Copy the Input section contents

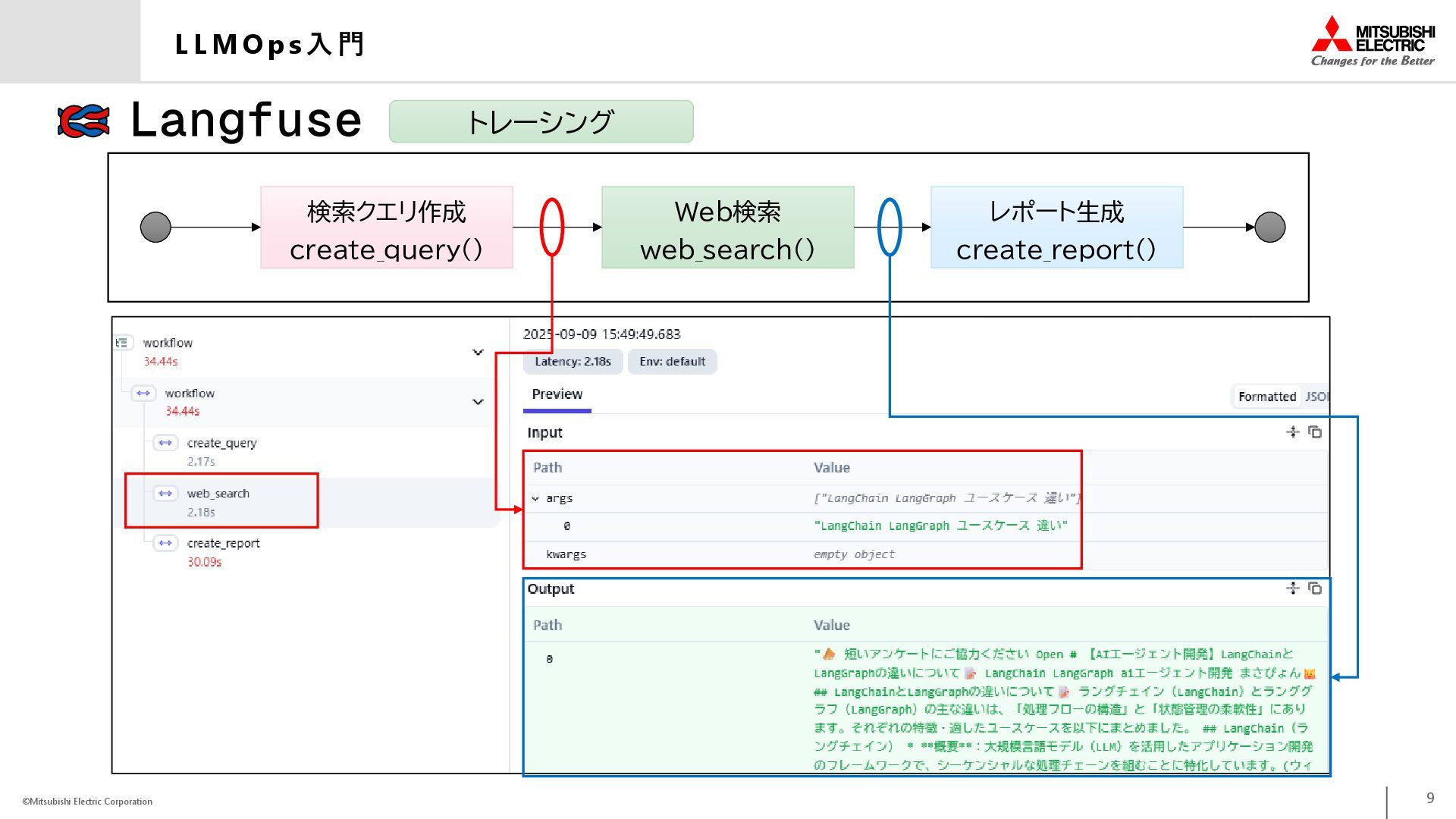[x=1316, y=432]
